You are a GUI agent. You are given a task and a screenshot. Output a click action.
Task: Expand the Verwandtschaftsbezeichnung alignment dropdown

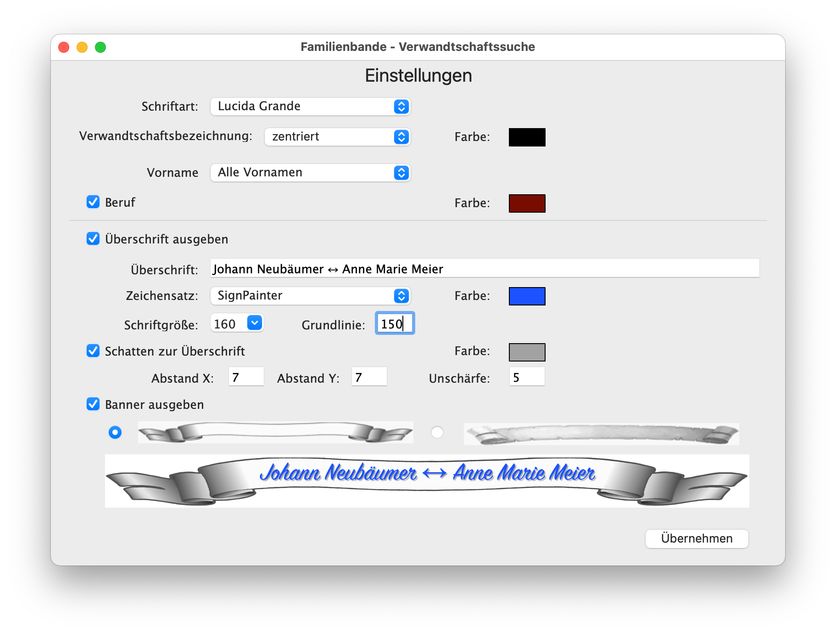(337, 137)
